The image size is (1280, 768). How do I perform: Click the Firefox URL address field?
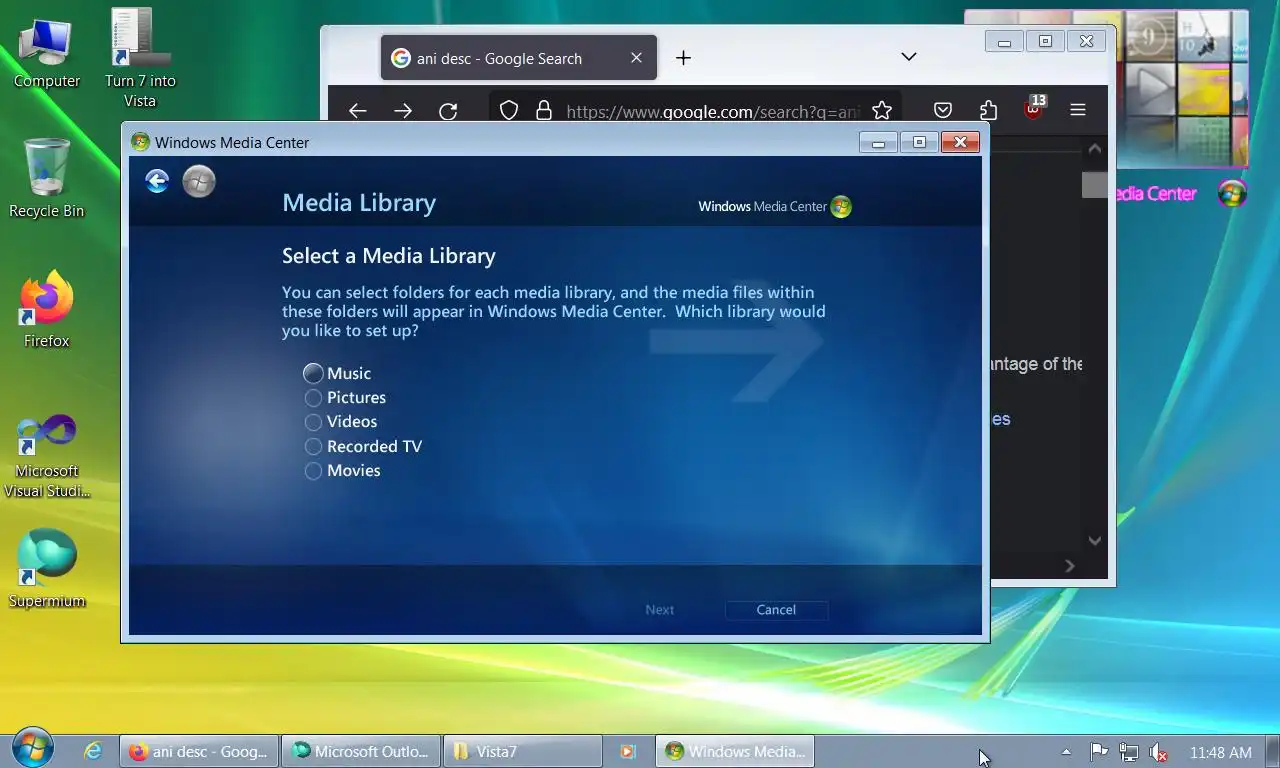coord(713,111)
